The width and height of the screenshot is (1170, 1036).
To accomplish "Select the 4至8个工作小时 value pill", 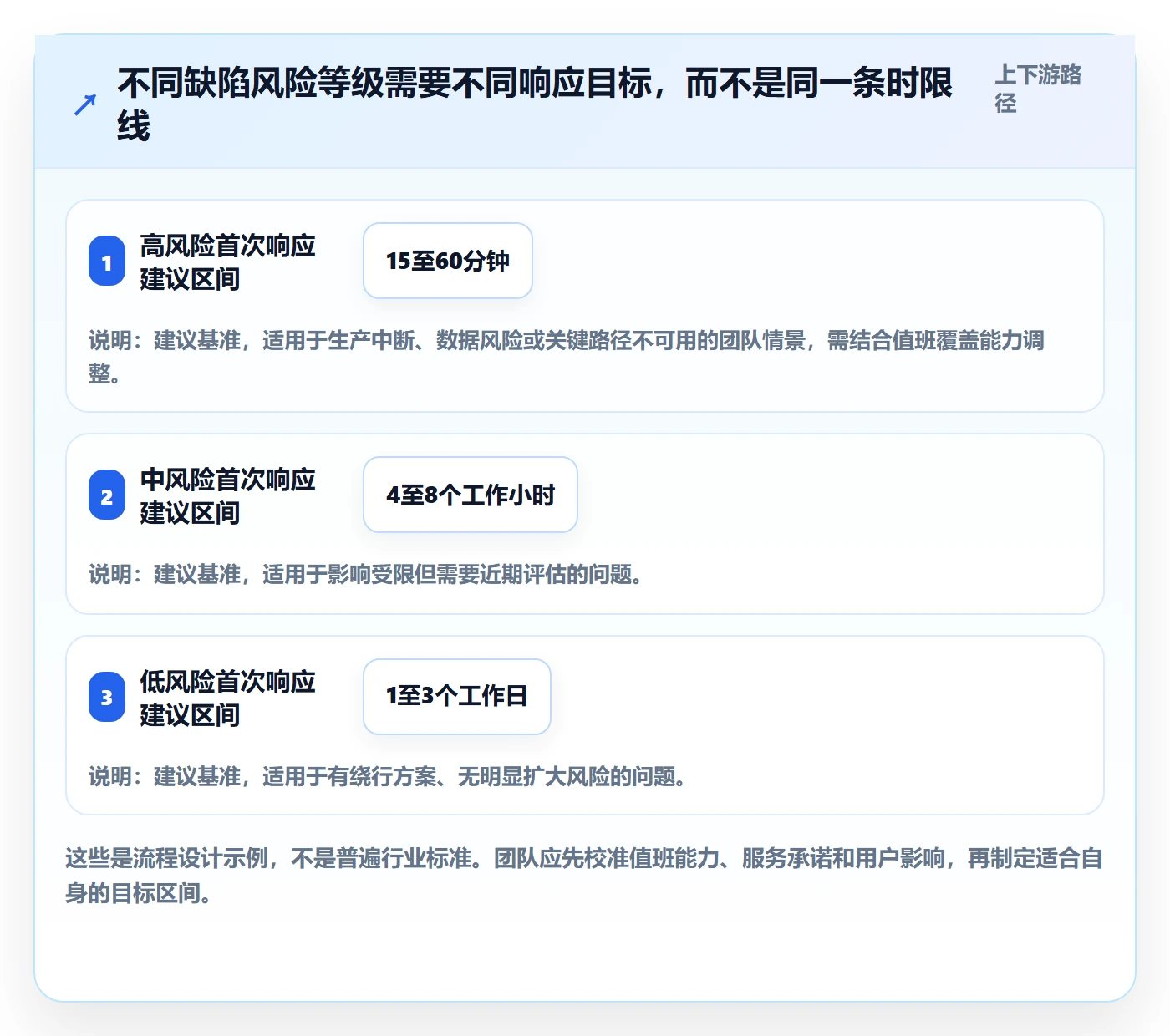I will pos(471,495).
